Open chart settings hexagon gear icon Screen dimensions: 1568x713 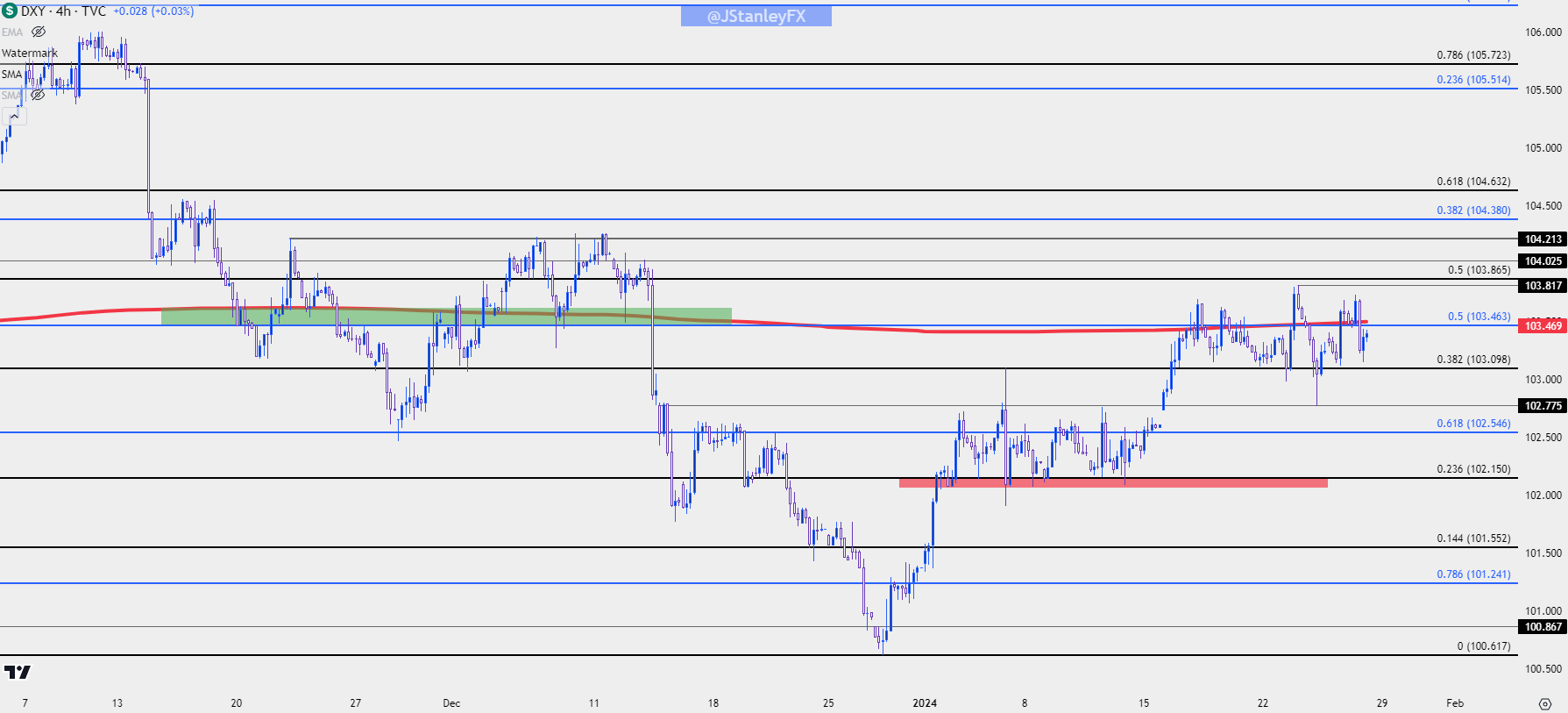1544,703
